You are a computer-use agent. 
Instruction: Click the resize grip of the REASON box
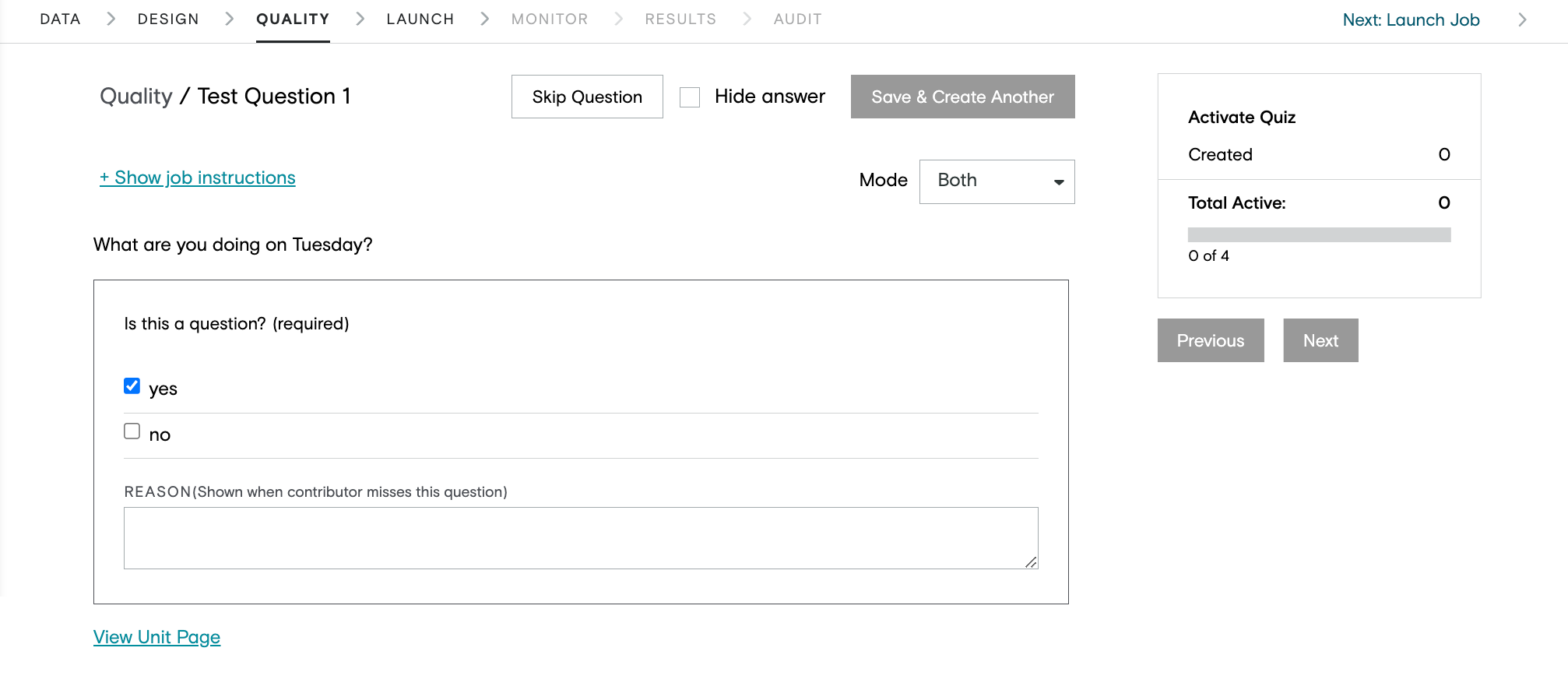pos(1031,562)
